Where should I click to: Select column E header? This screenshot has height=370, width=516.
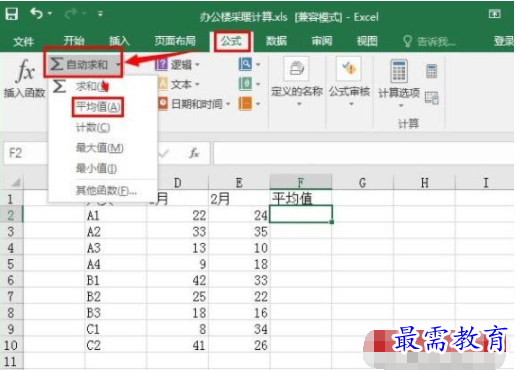tap(239, 183)
